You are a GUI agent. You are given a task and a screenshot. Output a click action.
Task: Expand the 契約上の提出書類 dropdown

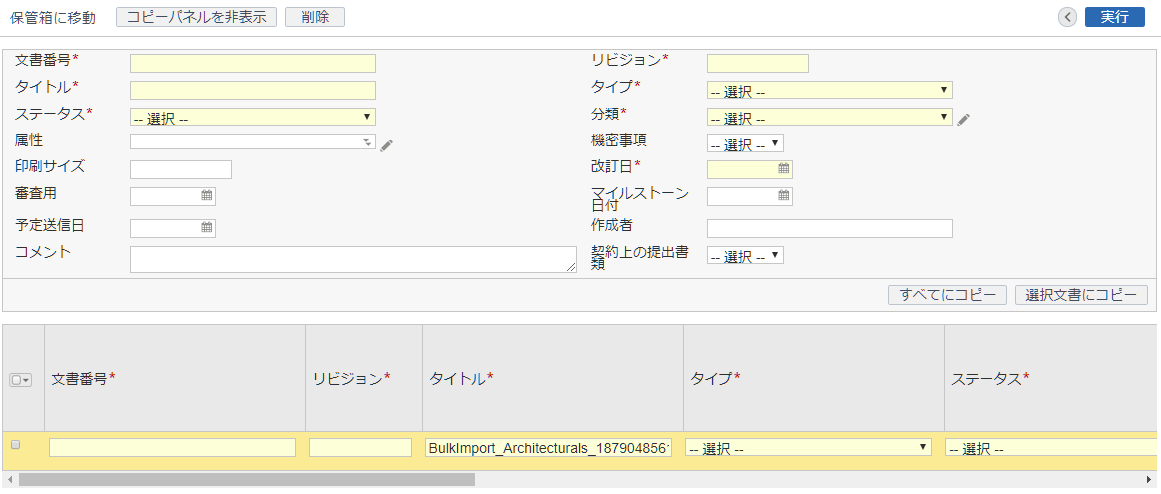[x=745, y=256]
